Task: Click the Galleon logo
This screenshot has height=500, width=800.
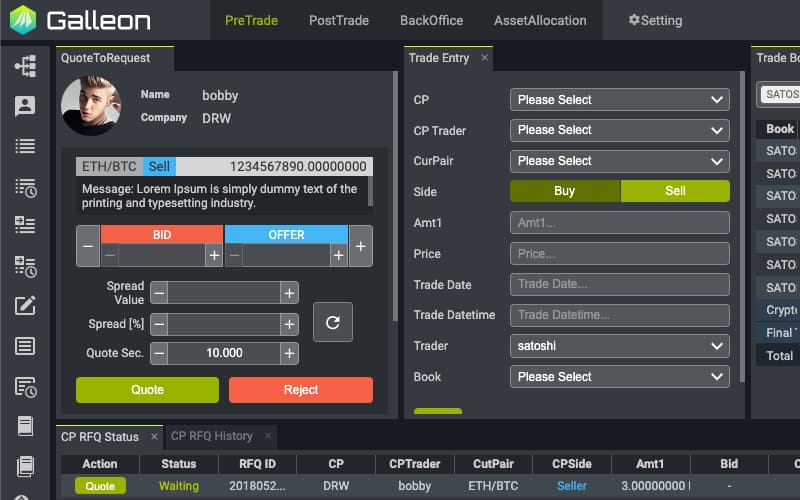Action: [x=81, y=20]
